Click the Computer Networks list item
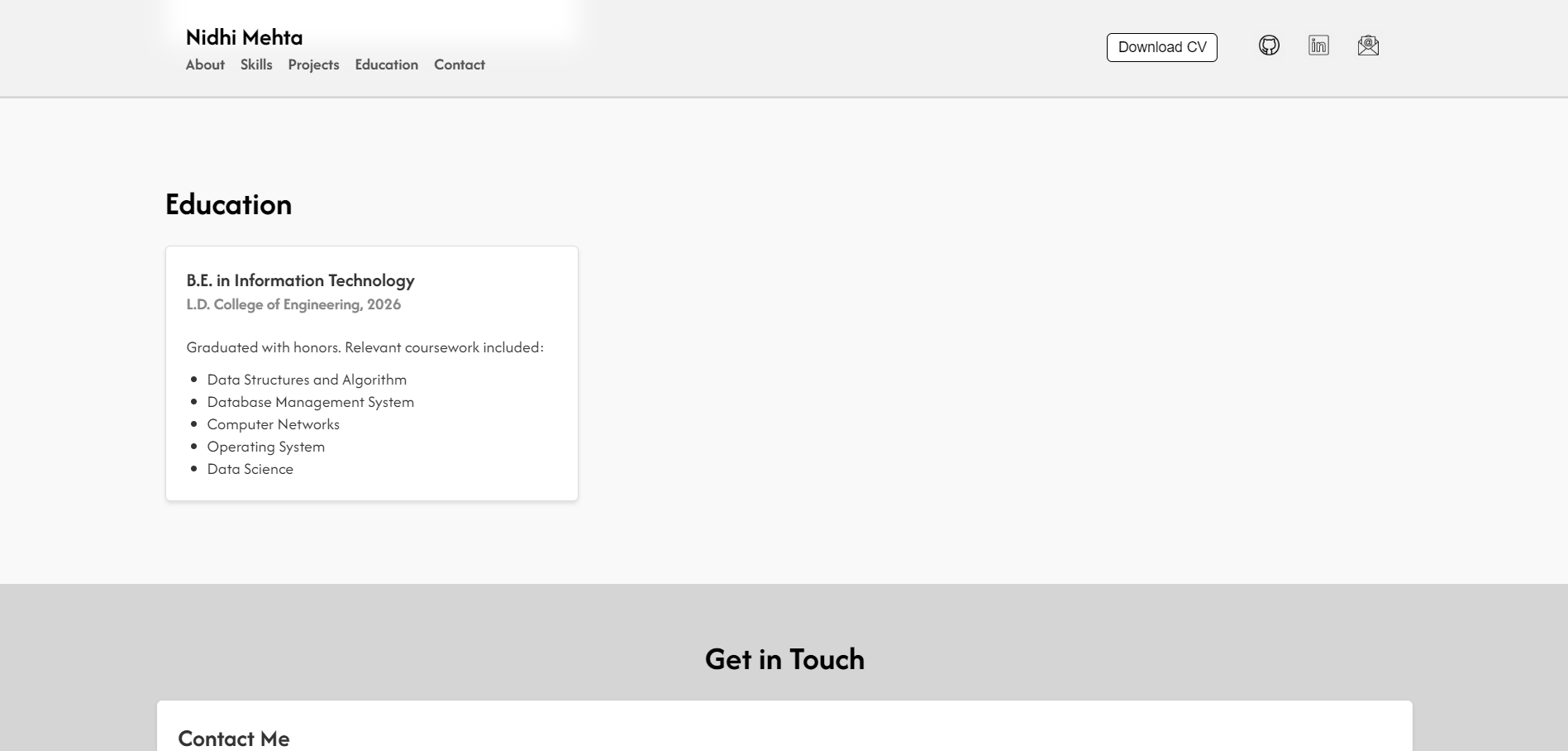This screenshot has height=751, width=1568. (273, 424)
